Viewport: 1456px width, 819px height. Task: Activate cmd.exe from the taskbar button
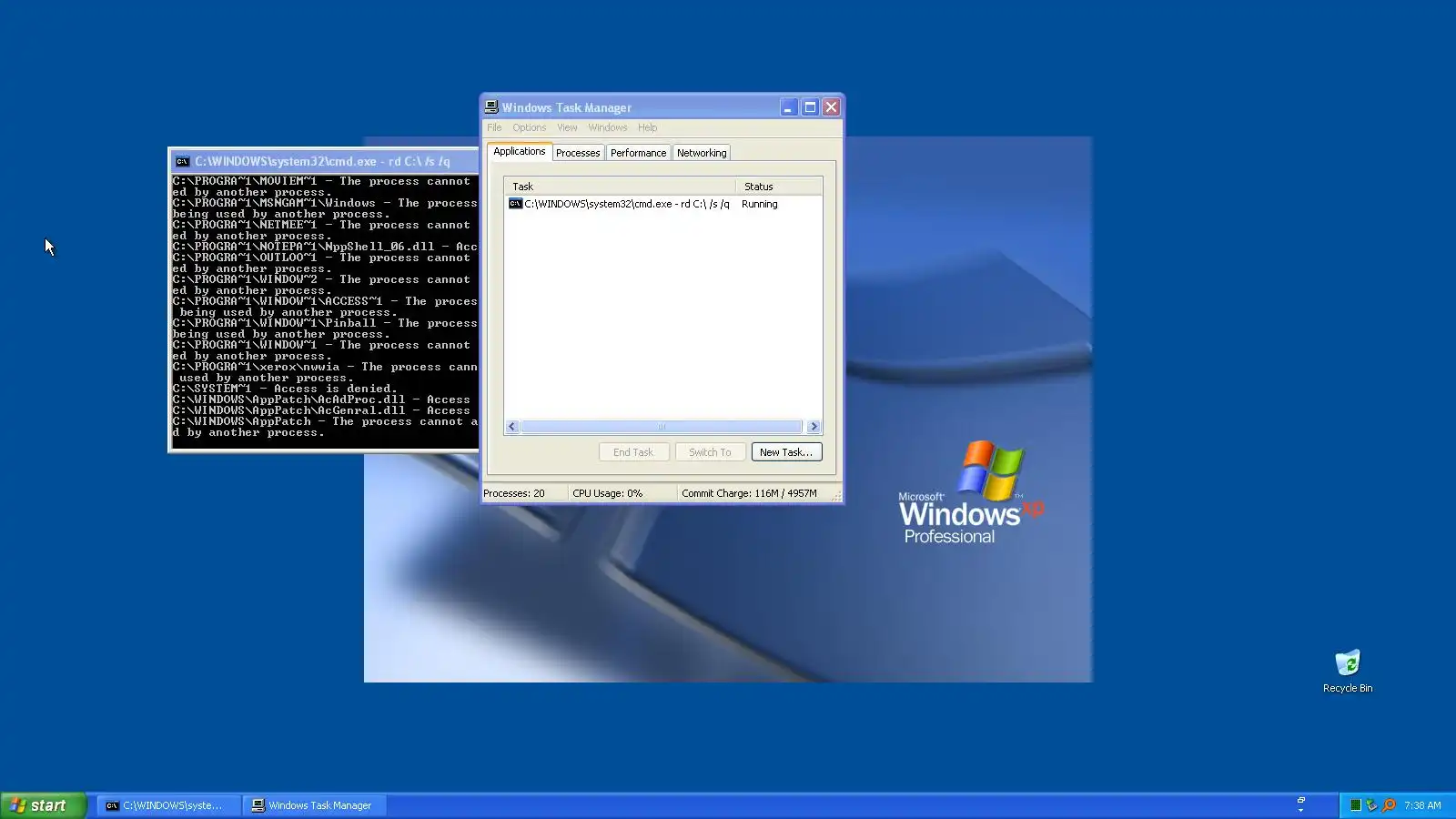168,805
